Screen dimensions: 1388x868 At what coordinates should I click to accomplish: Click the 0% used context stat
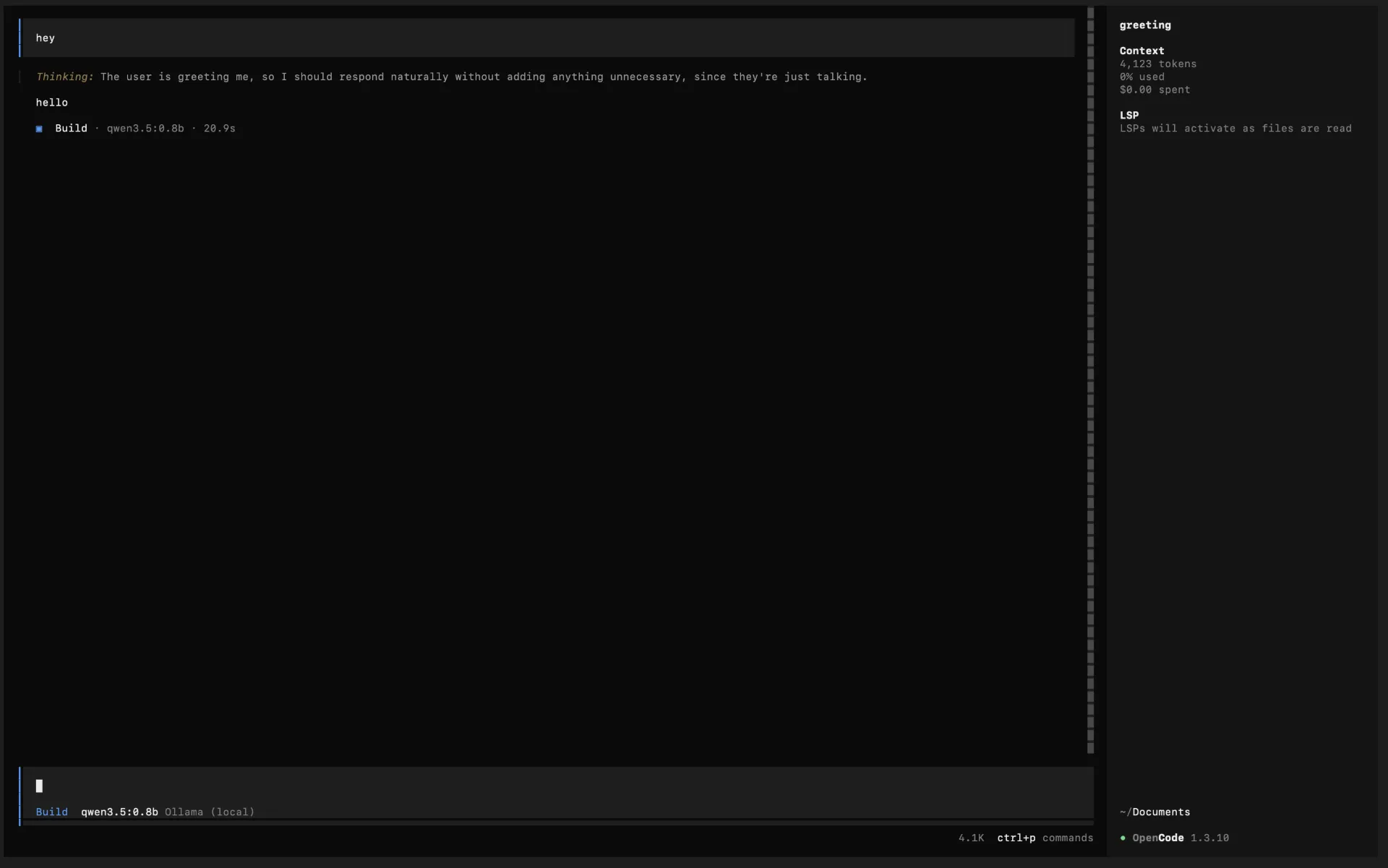pos(1142,76)
